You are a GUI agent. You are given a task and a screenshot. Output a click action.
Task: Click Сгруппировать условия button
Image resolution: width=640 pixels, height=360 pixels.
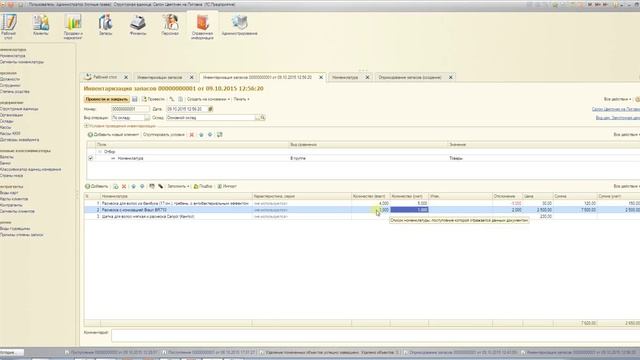click(164, 135)
